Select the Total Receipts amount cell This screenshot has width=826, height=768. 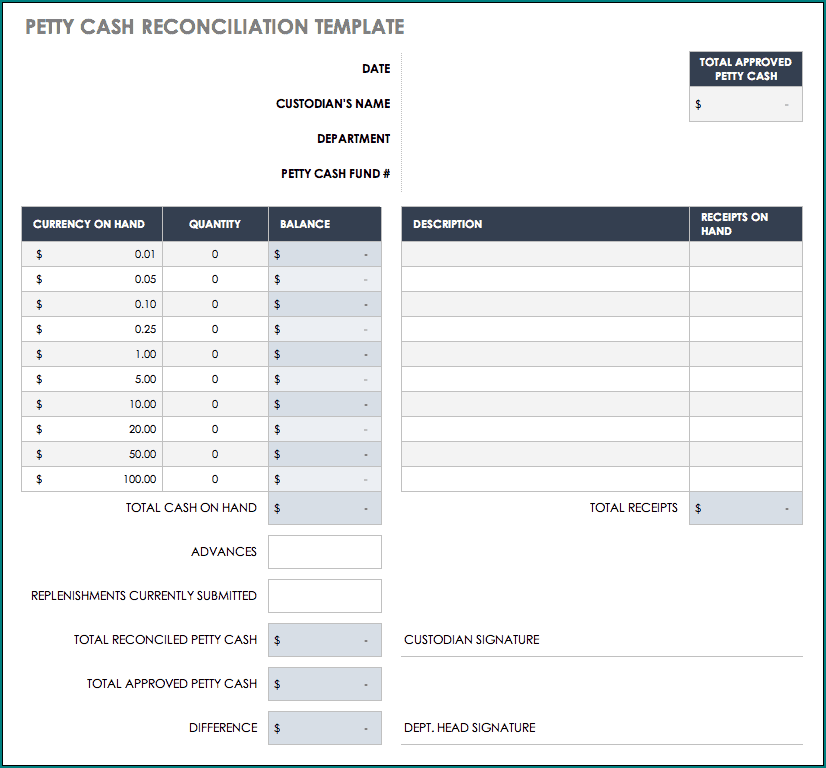745,508
